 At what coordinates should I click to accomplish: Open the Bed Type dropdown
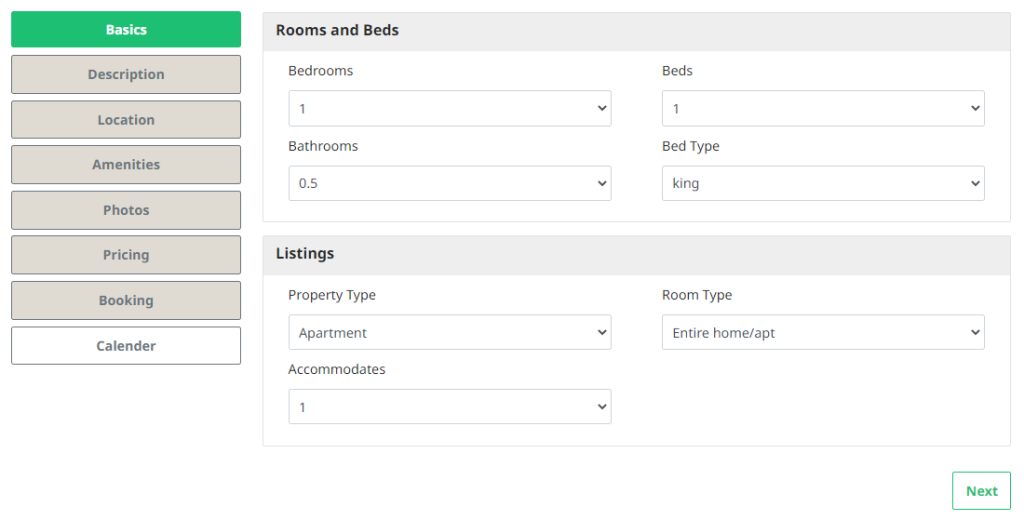click(822, 183)
